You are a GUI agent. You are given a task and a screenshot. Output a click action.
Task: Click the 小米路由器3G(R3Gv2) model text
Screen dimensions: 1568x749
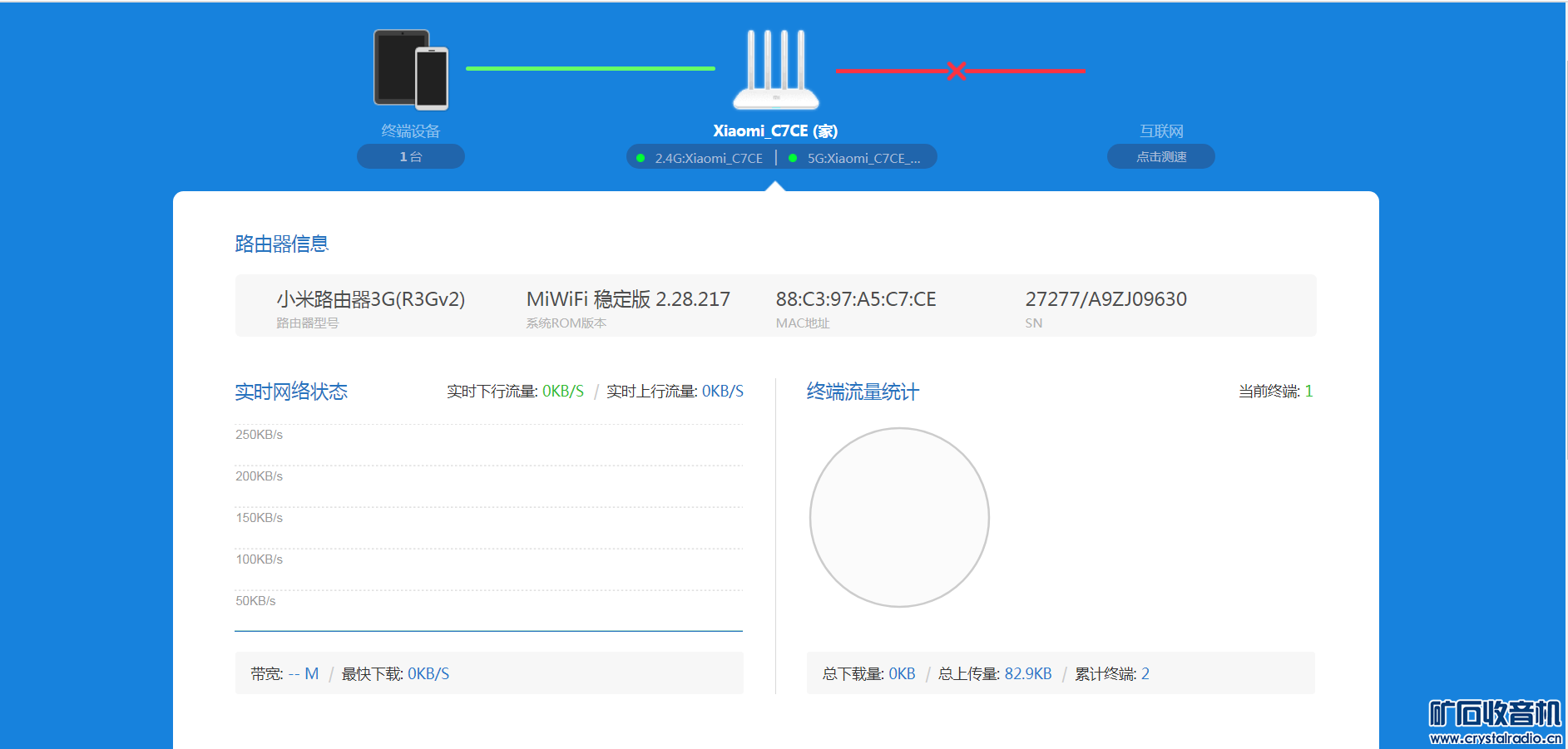tap(371, 299)
